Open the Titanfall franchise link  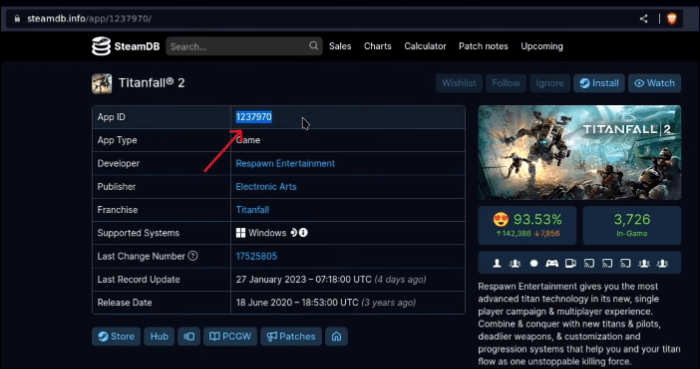[252, 210]
